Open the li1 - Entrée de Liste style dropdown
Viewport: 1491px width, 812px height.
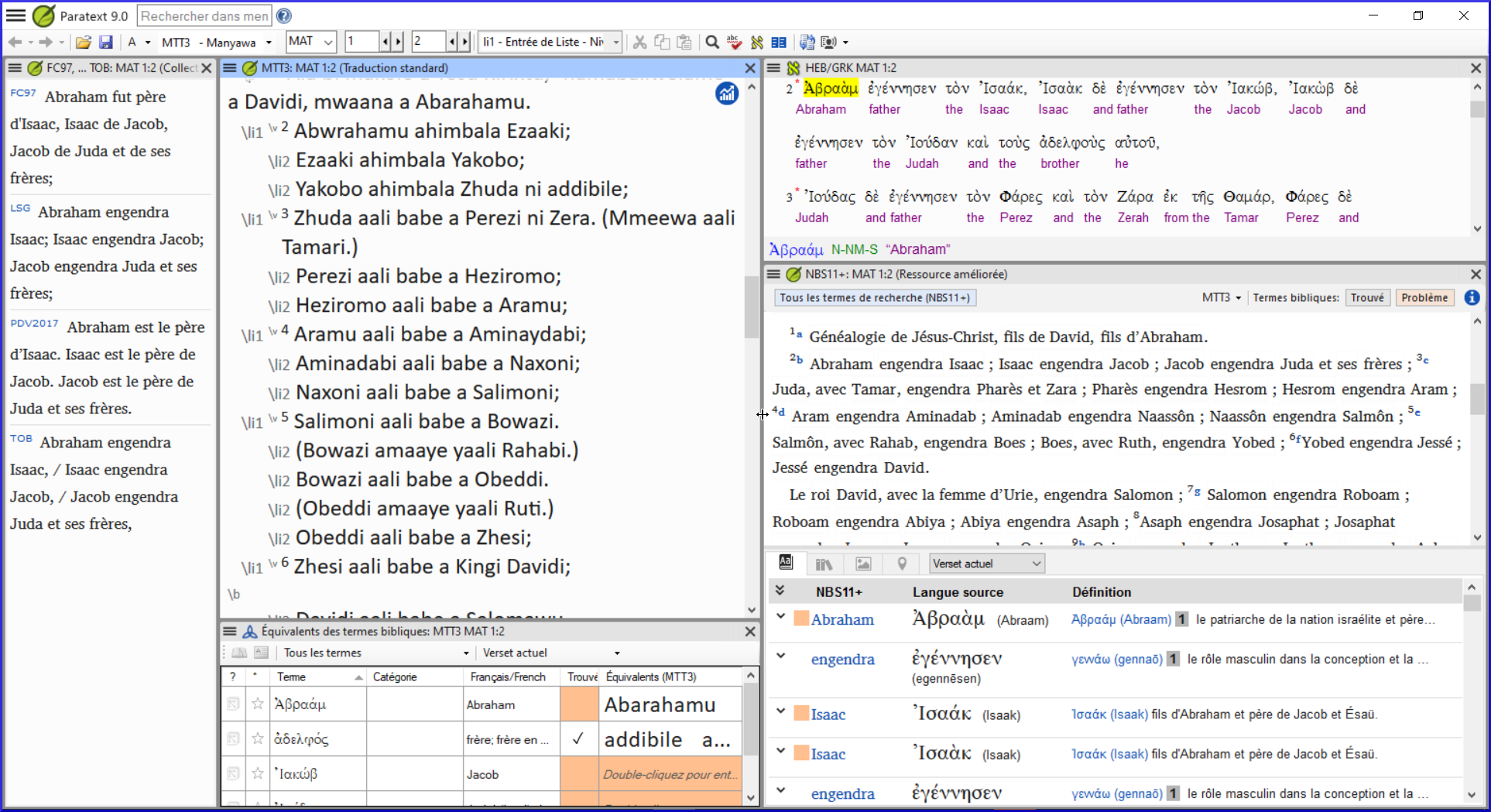pyautogui.click(x=550, y=41)
